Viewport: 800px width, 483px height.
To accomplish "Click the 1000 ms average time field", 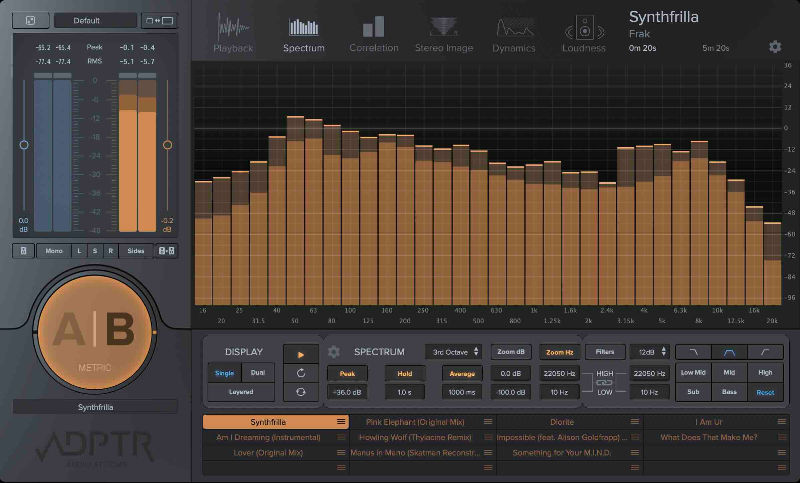I will 462,392.
